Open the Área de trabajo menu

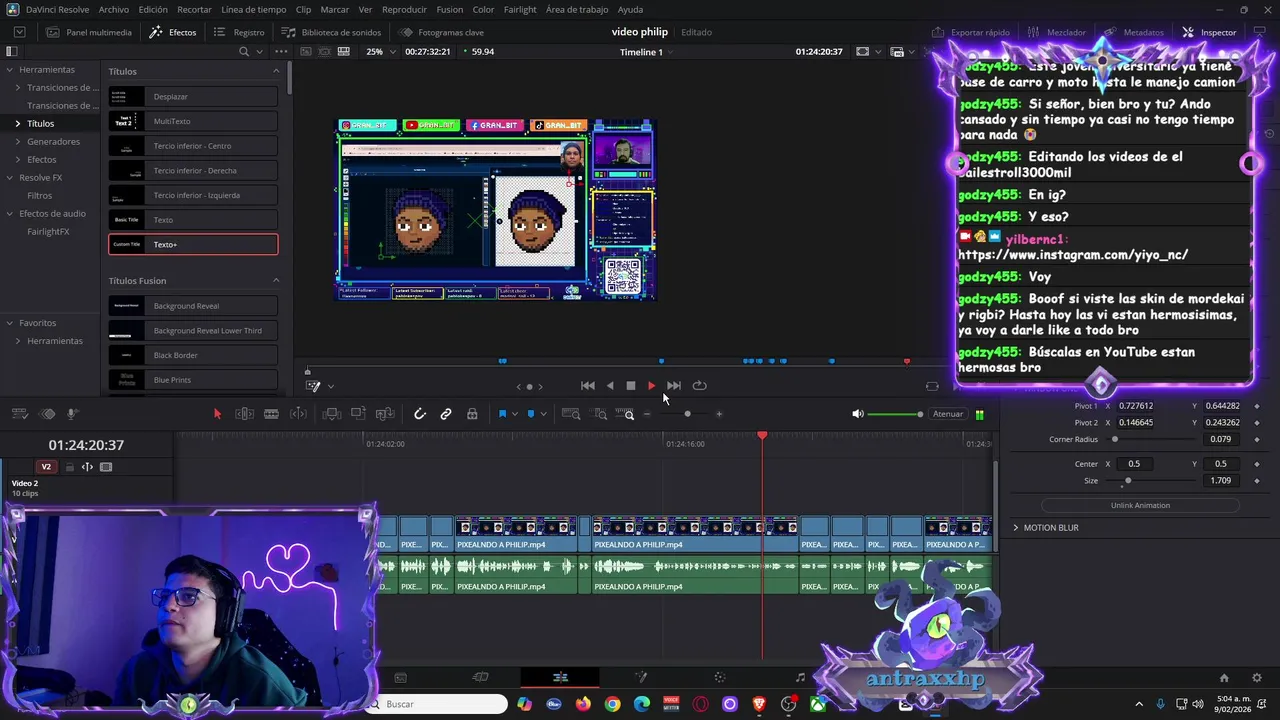point(577,9)
